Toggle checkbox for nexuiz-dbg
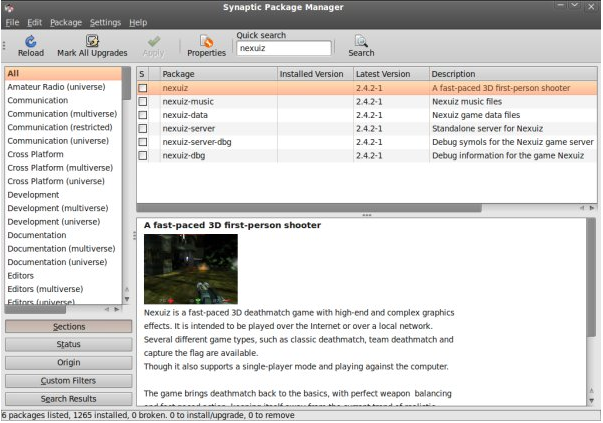This screenshot has width=603, height=423. click(x=143, y=155)
